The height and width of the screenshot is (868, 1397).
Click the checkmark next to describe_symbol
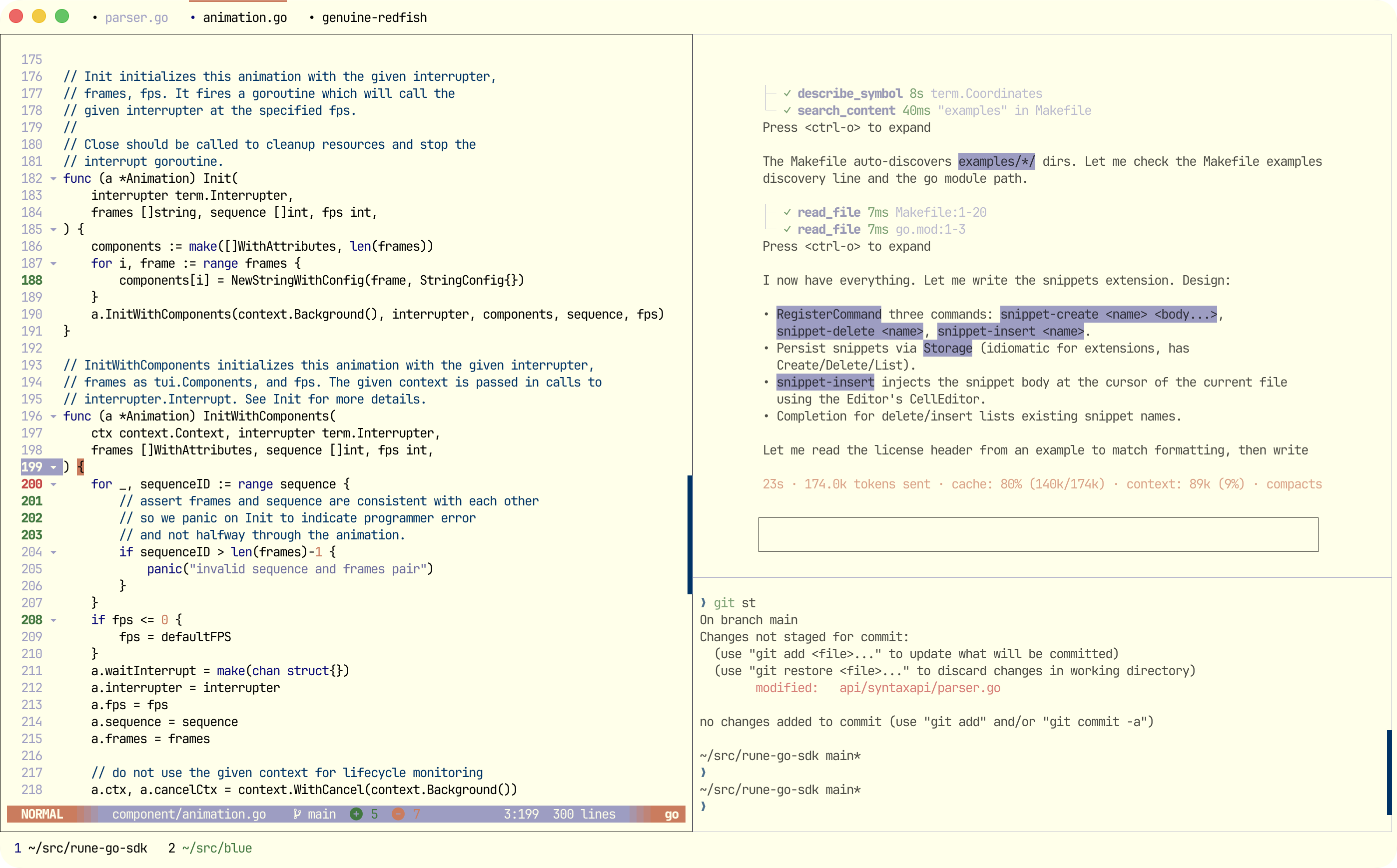[x=787, y=93]
